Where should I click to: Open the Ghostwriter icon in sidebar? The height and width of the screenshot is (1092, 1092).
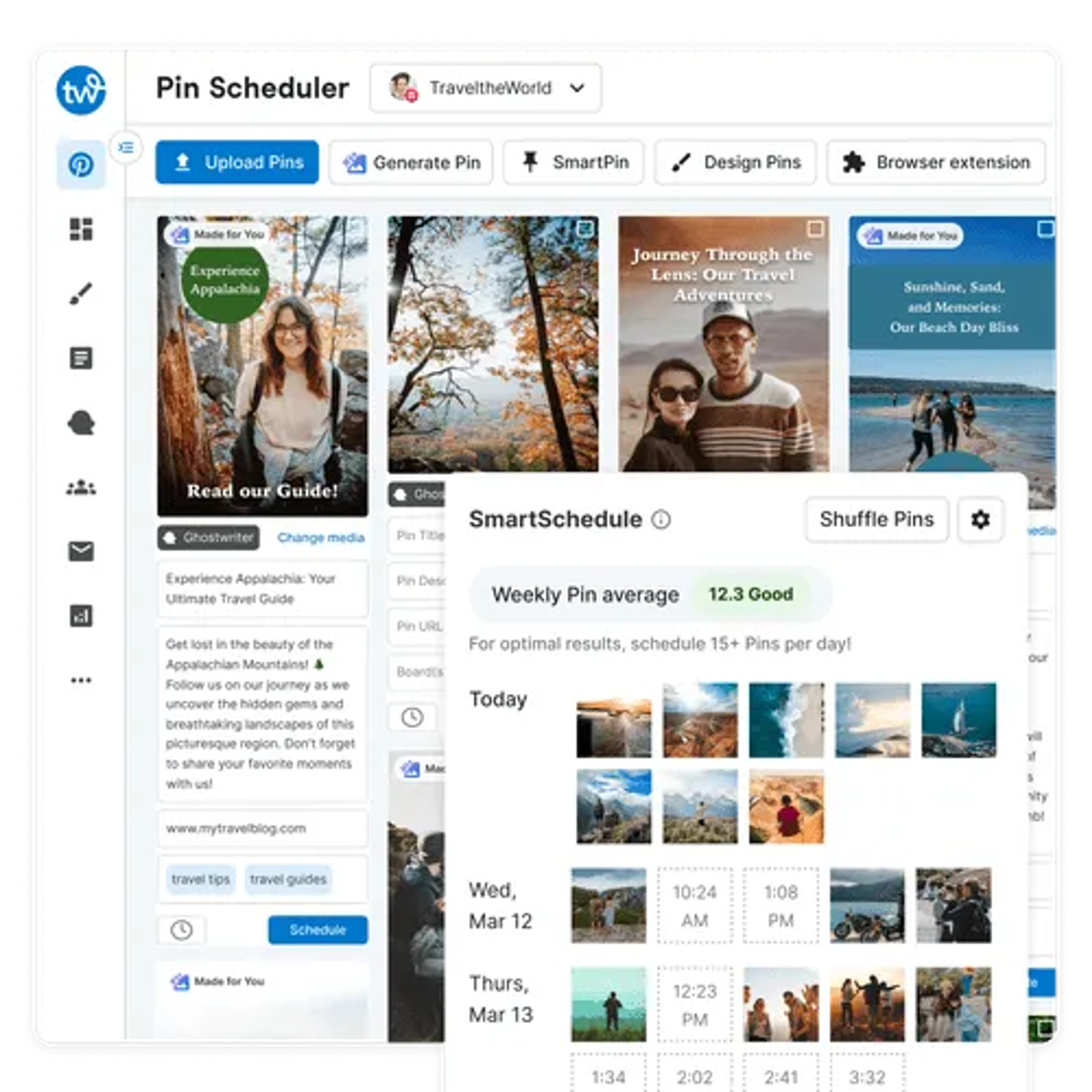pyautogui.click(x=81, y=423)
